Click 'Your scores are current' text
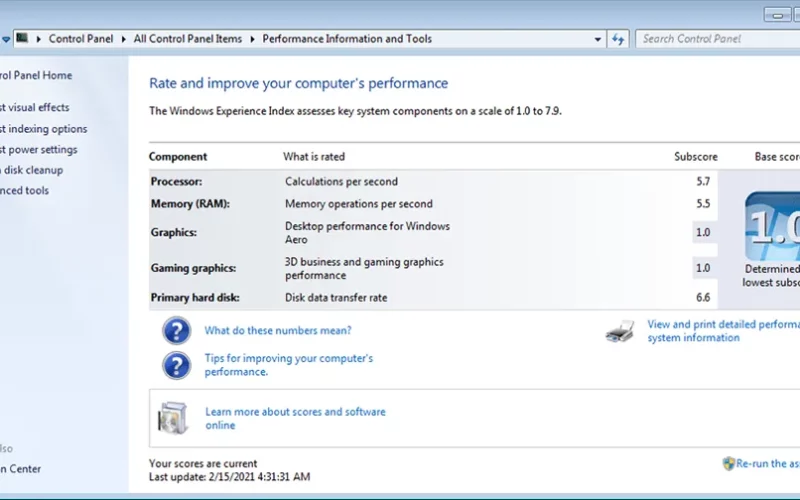800x500 pixels. pos(203,463)
